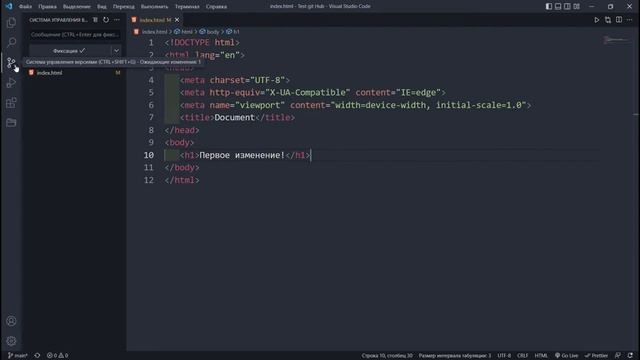The height and width of the screenshot is (360, 640).
Task: Toggle the secondary side bar layout icon
Action: pyautogui.click(x=567, y=6)
